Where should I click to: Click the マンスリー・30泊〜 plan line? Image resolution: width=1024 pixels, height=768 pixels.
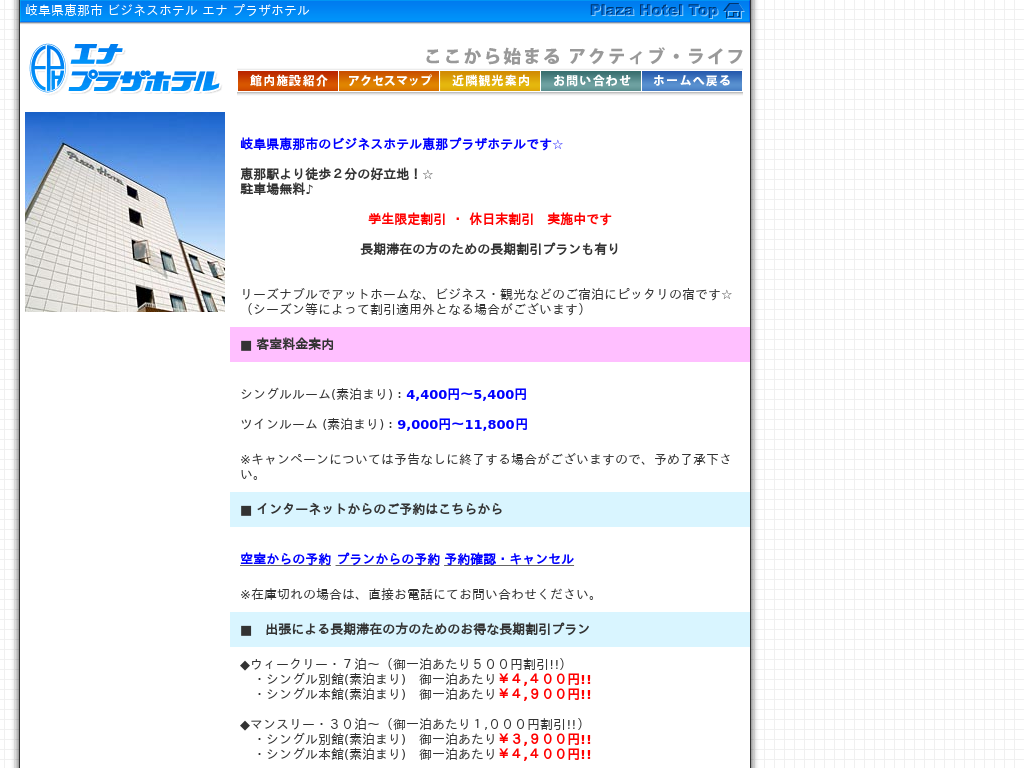(x=411, y=725)
